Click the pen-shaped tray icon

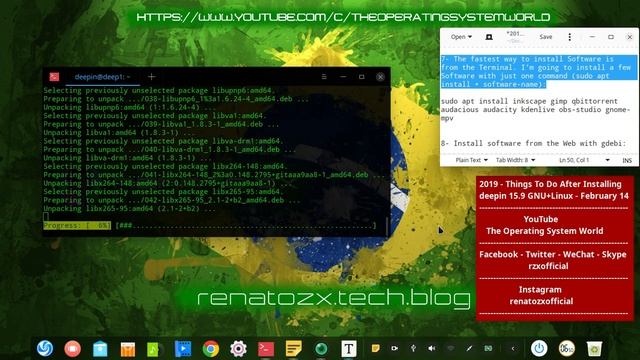point(469,348)
